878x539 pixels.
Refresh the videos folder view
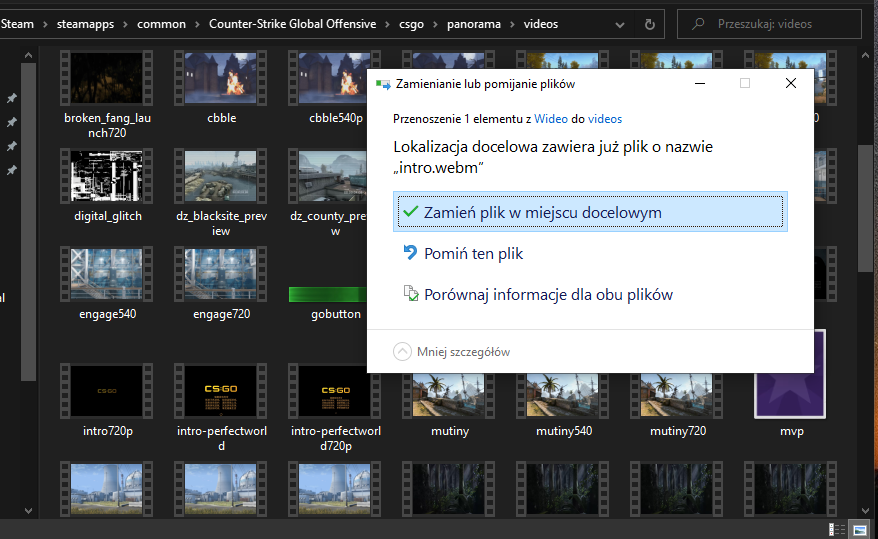(650, 24)
